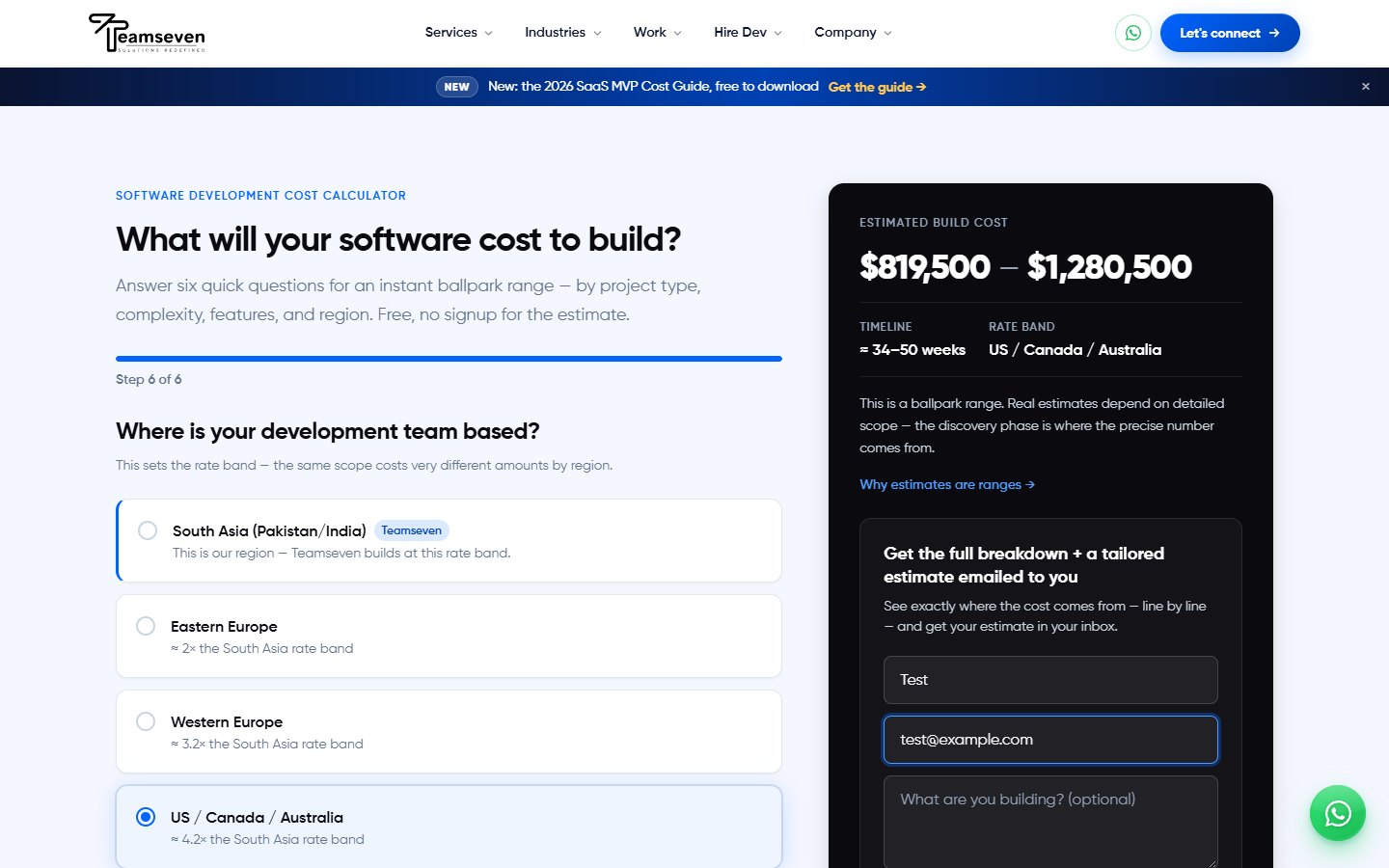Dismiss the announcement banner
This screenshot has width=1389, height=868.
[1366, 87]
